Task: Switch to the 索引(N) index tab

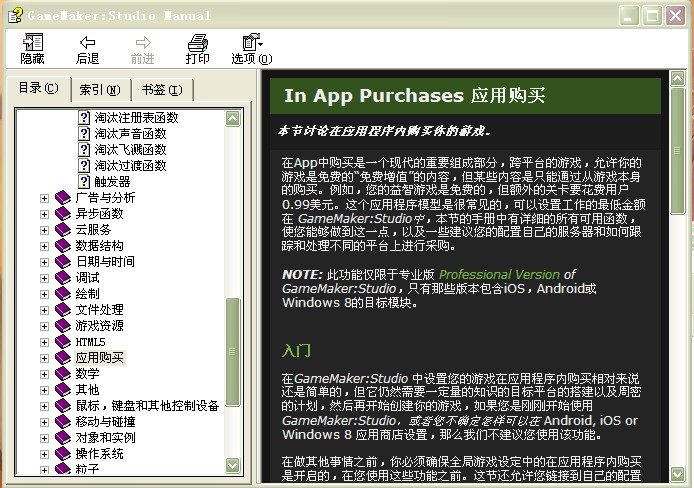Action: point(100,90)
